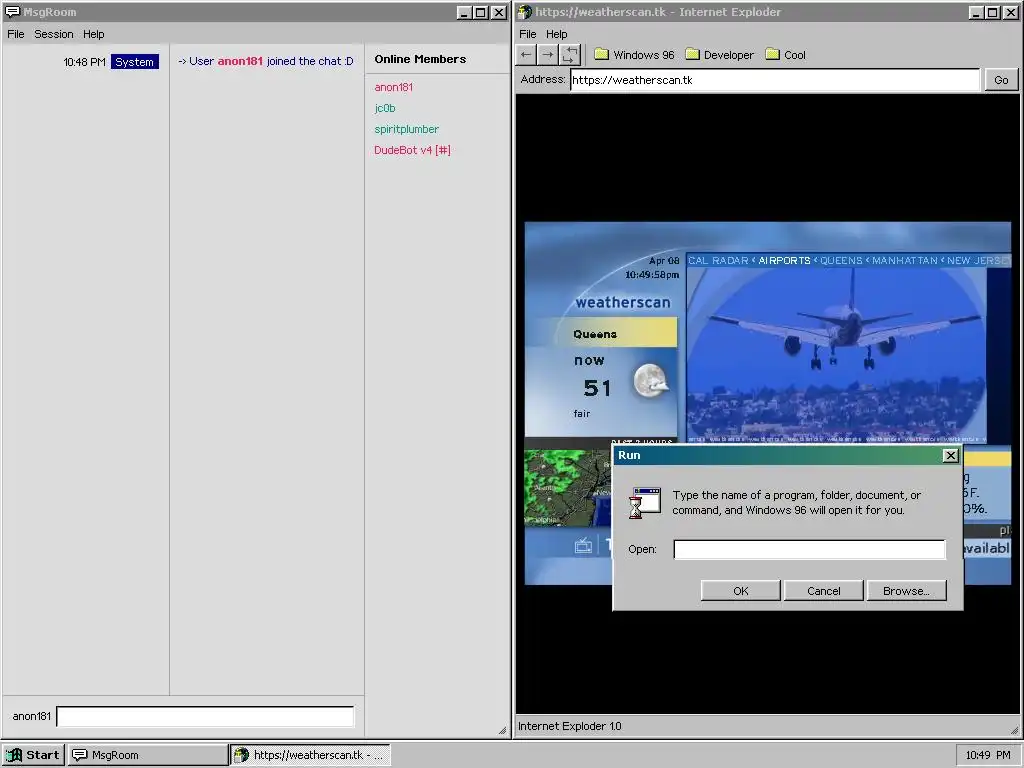This screenshot has width=1024, height=768.
Task: Open File menu in Internet Exploder
Action: pos(528,34)
